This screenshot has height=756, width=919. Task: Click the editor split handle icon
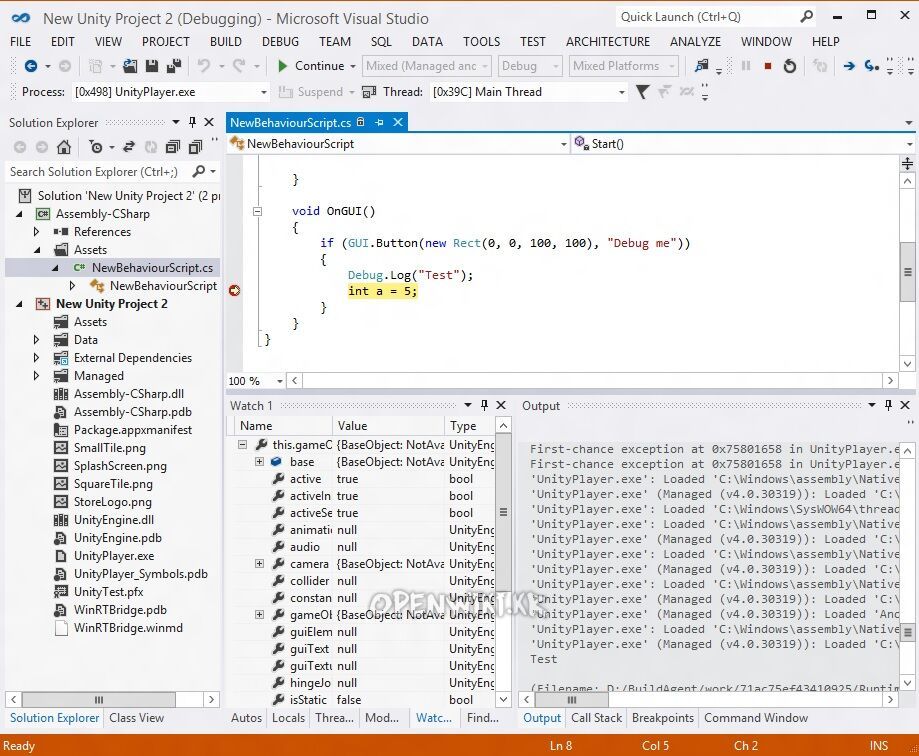(x=907, y=164)
